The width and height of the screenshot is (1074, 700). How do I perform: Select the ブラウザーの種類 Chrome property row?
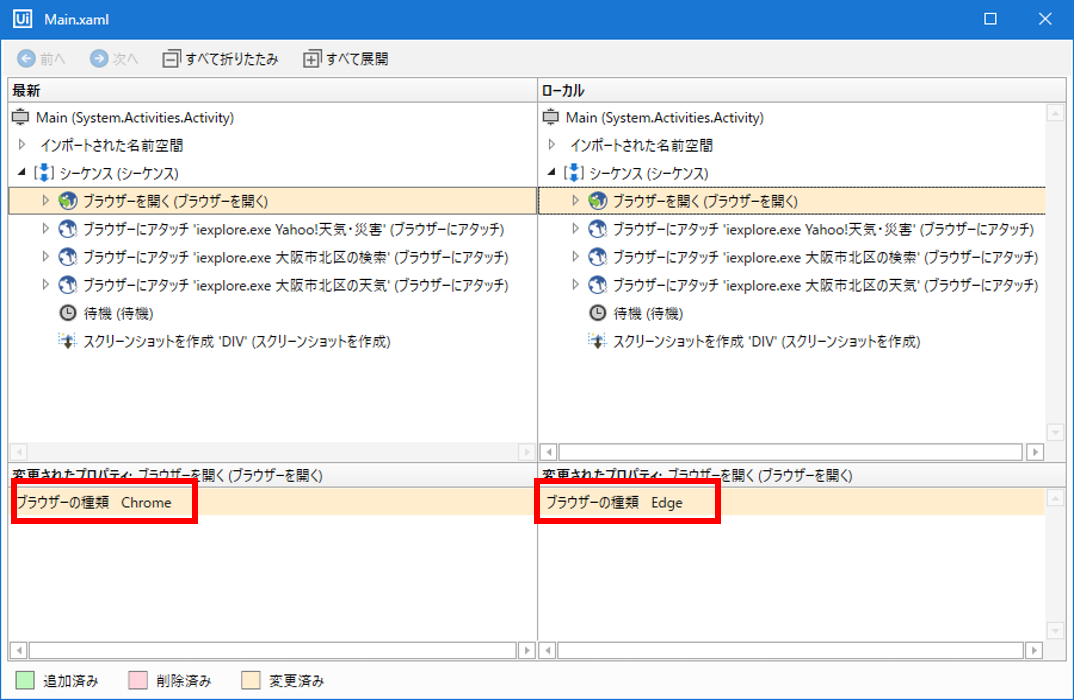click(95, 502)
